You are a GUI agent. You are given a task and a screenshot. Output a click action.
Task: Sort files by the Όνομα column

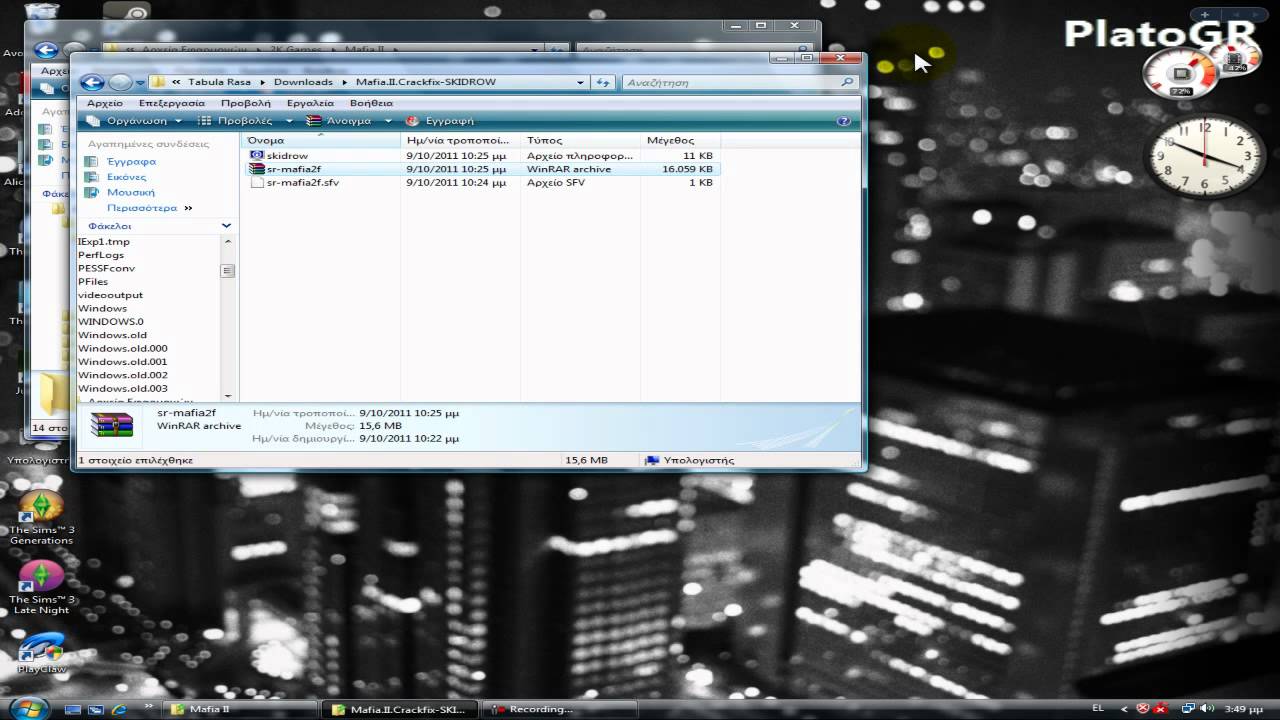point(322,141)
